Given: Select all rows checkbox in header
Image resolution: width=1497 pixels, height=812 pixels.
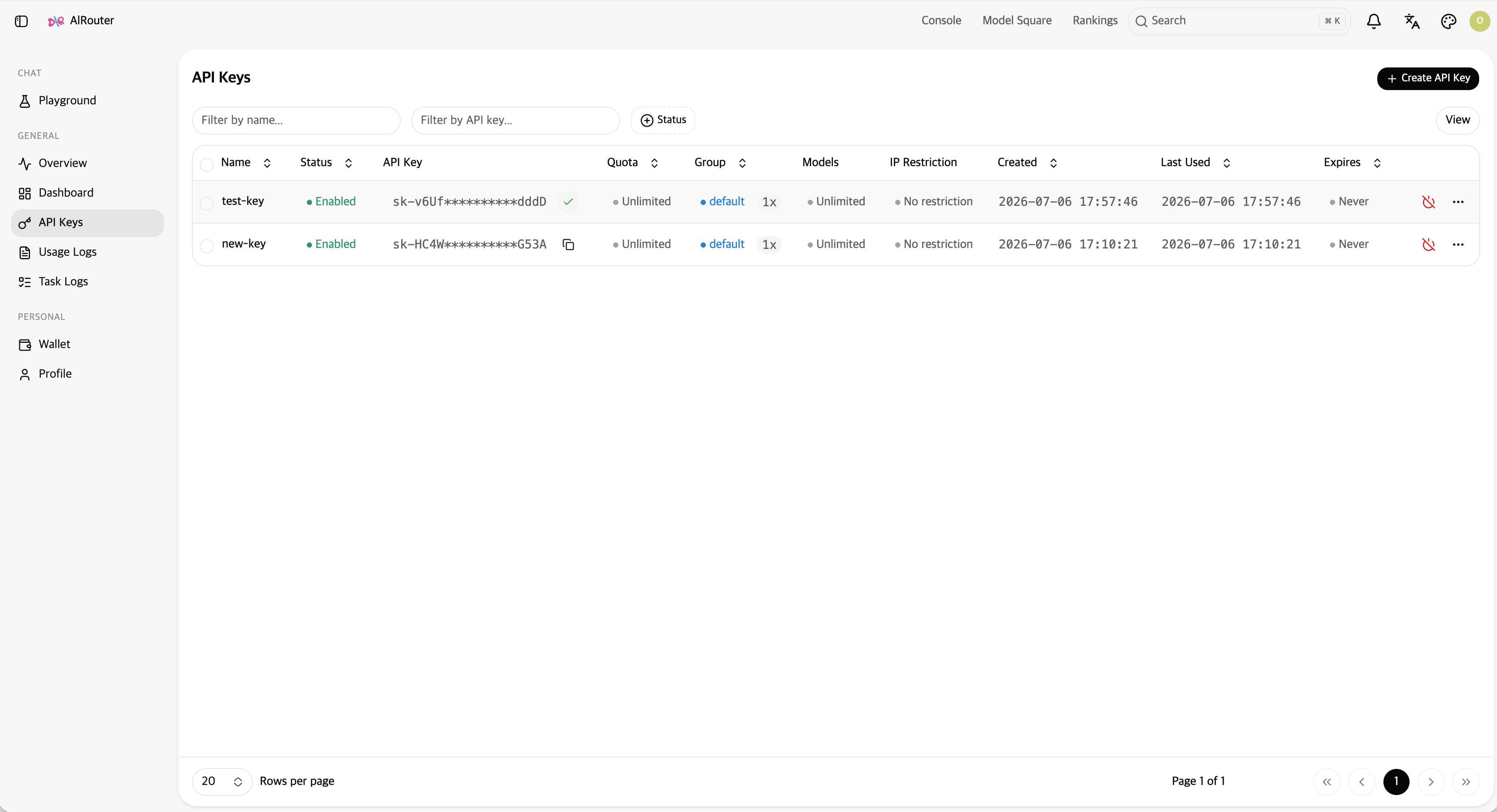Looking at the screenshot, I should (206, 164).
